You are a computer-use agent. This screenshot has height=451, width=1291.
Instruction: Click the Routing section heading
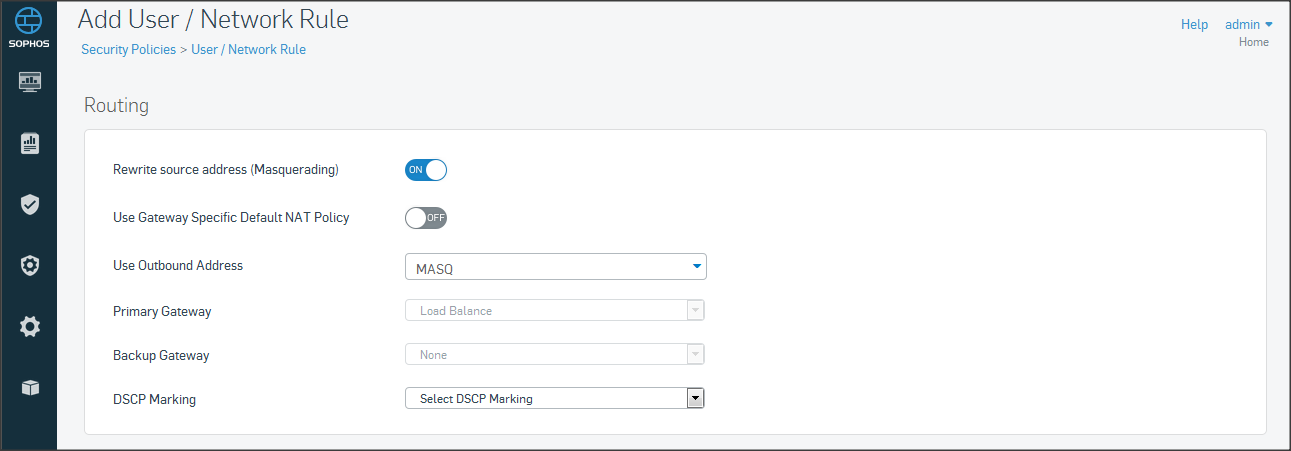[x=116, y=105]
